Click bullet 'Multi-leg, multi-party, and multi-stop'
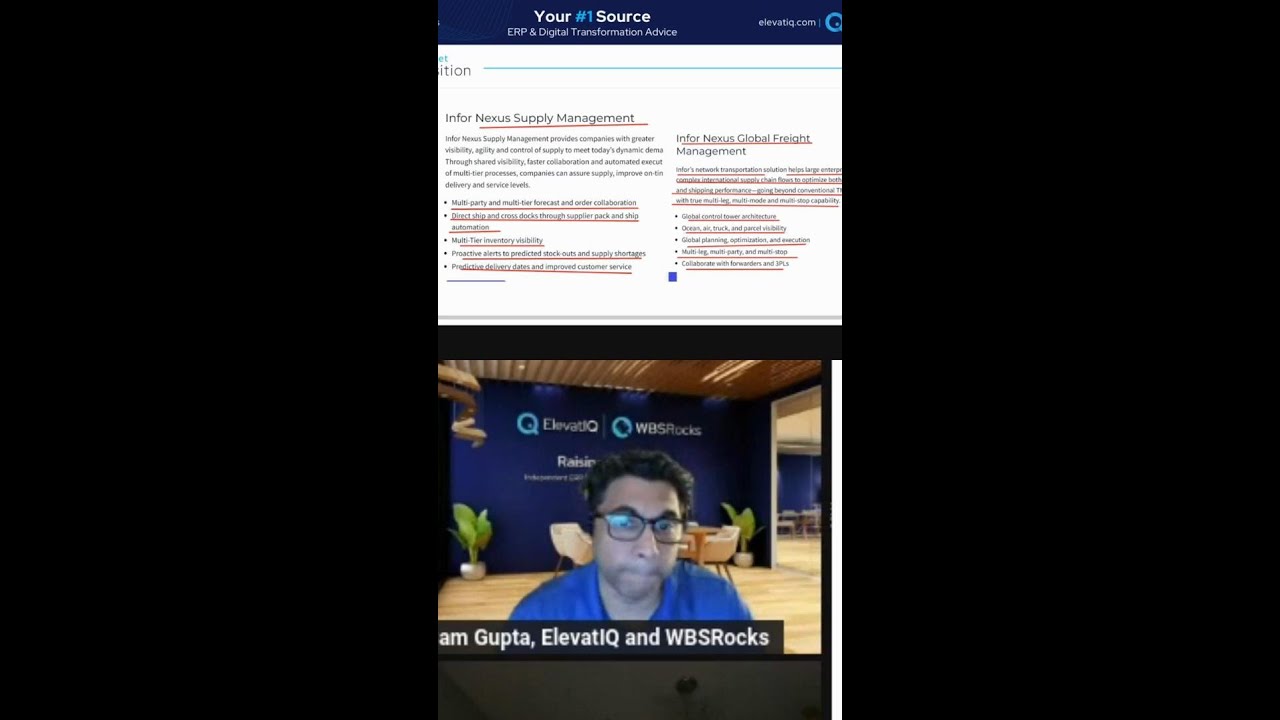1280x720 pixels. pyautogui.click(x=734, y=252)
